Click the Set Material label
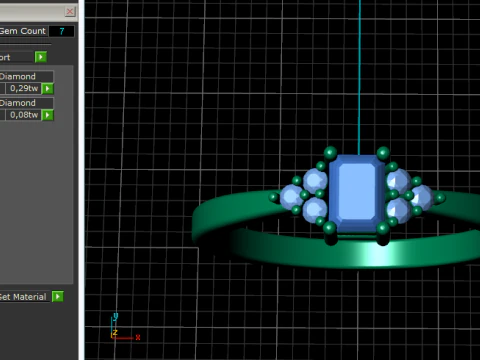Screen dimensions: 480x360 click(x=23, y=297)
